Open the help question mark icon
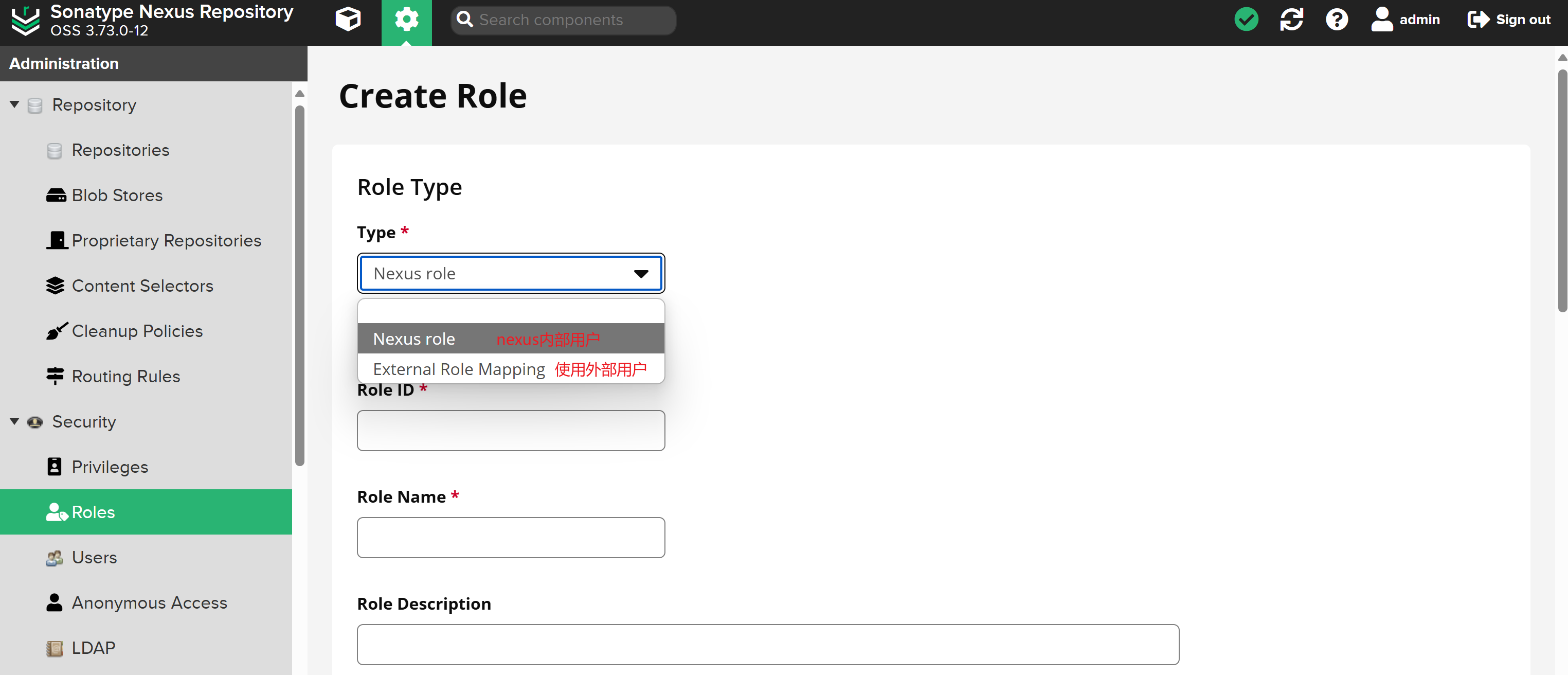 tap(1337, 20)
